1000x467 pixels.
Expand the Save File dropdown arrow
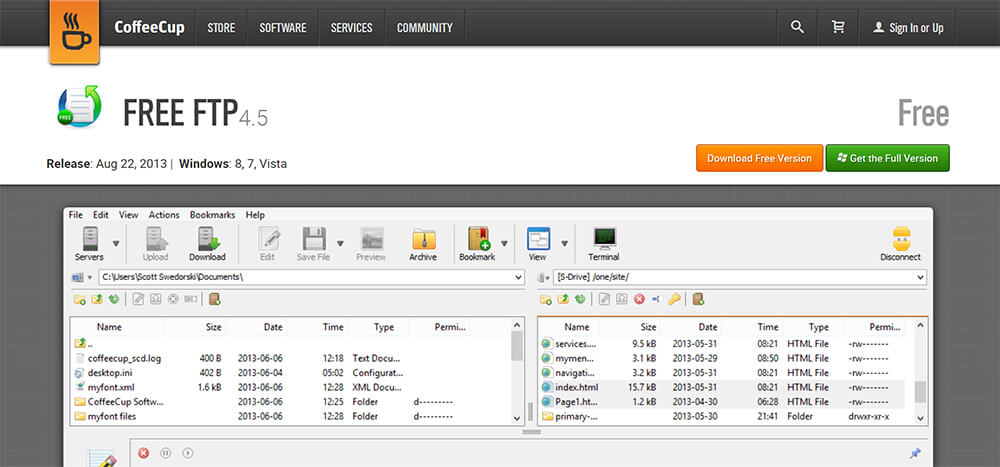tap(340, 243)
